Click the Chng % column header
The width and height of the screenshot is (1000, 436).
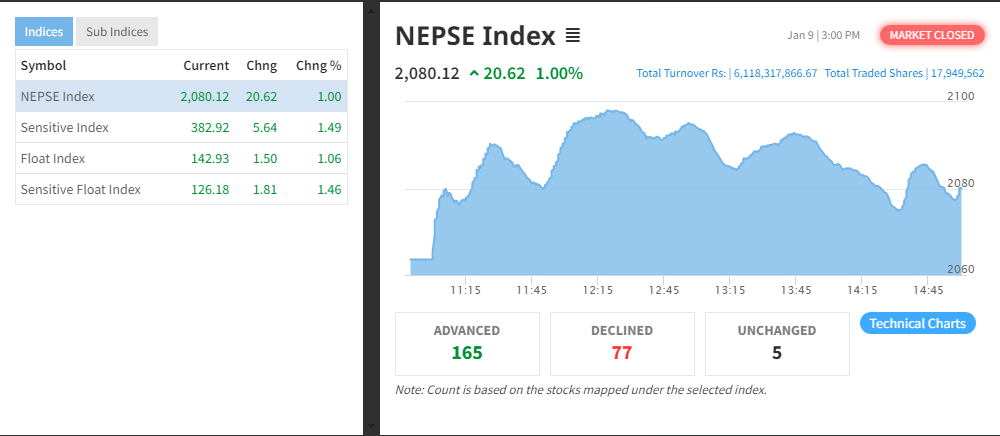(x=319, y=66)
